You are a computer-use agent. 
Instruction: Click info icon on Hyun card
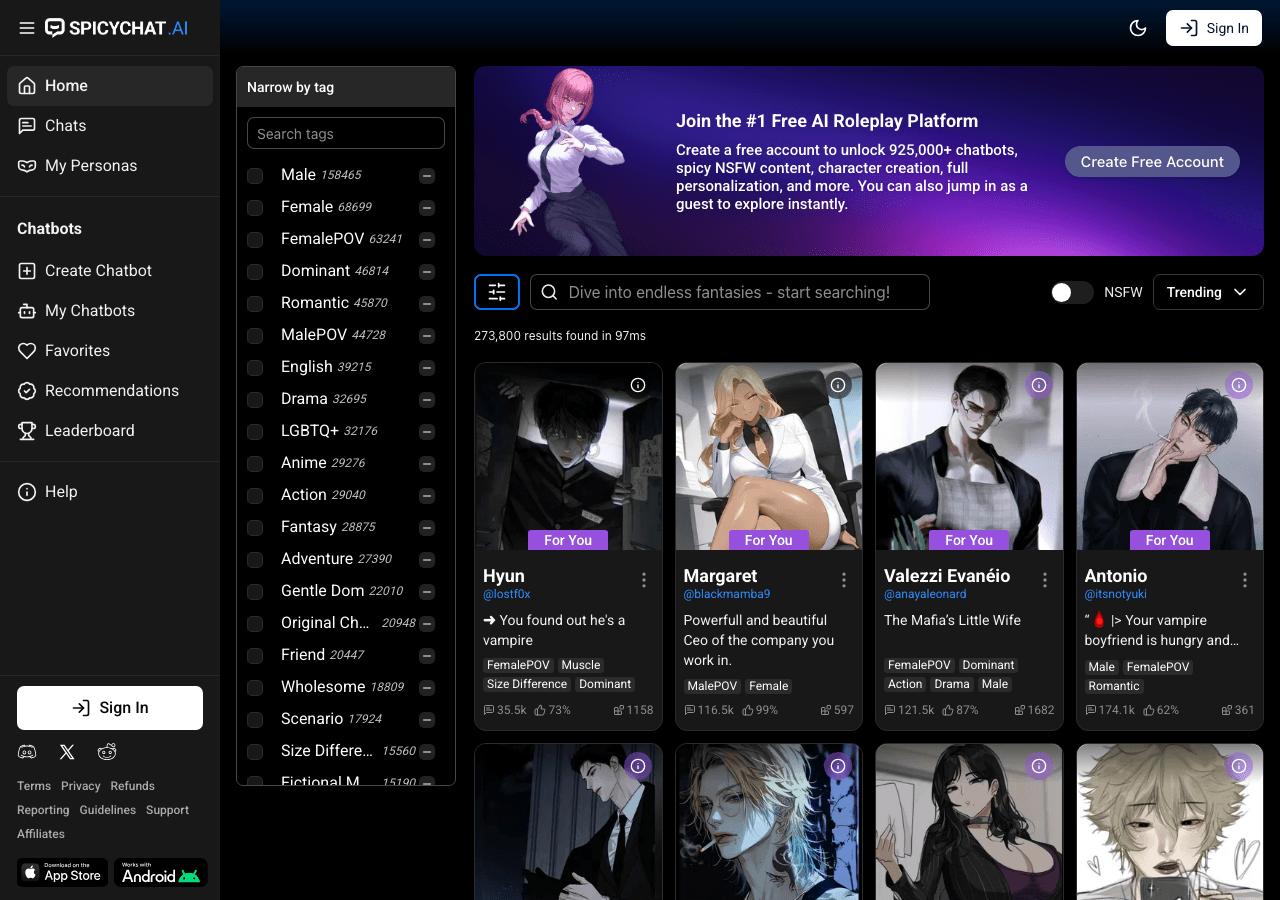tap(638, 385)
